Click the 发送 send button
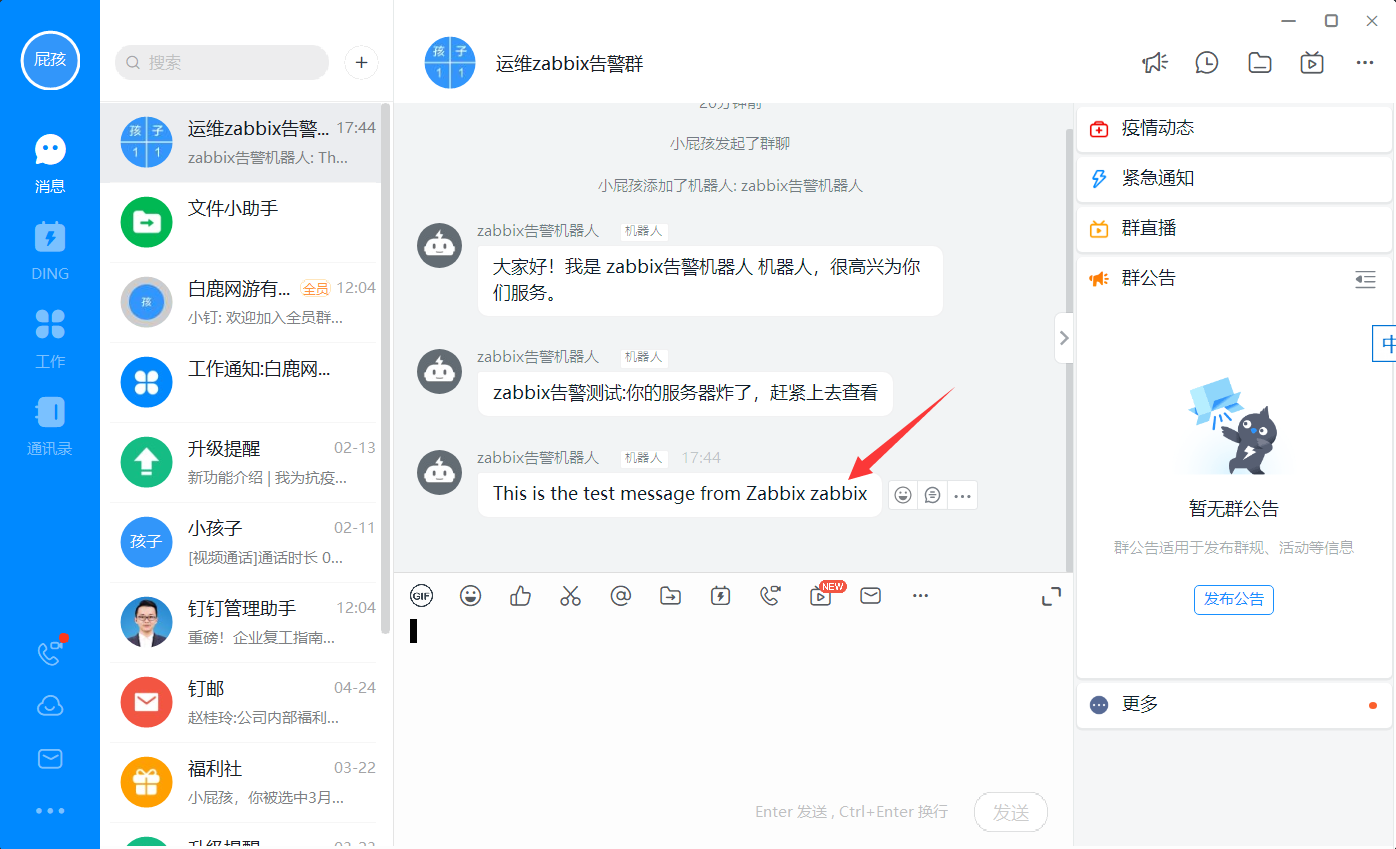 1011,813
